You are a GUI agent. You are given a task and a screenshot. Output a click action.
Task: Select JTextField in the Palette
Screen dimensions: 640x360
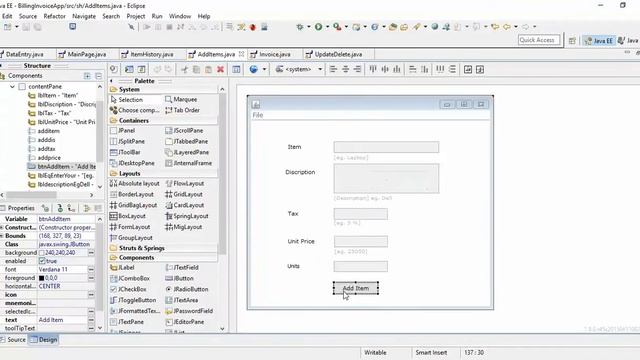point(182,267)
